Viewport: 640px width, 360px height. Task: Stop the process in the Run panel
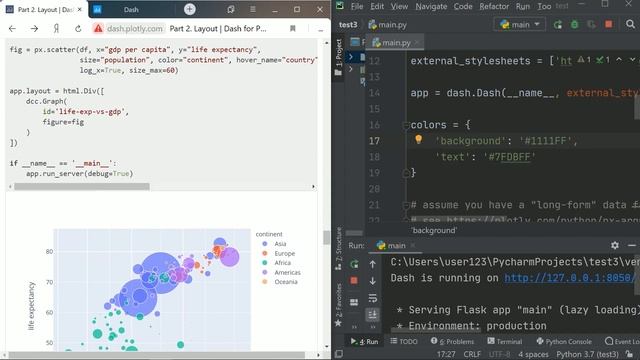coord(354,280)
